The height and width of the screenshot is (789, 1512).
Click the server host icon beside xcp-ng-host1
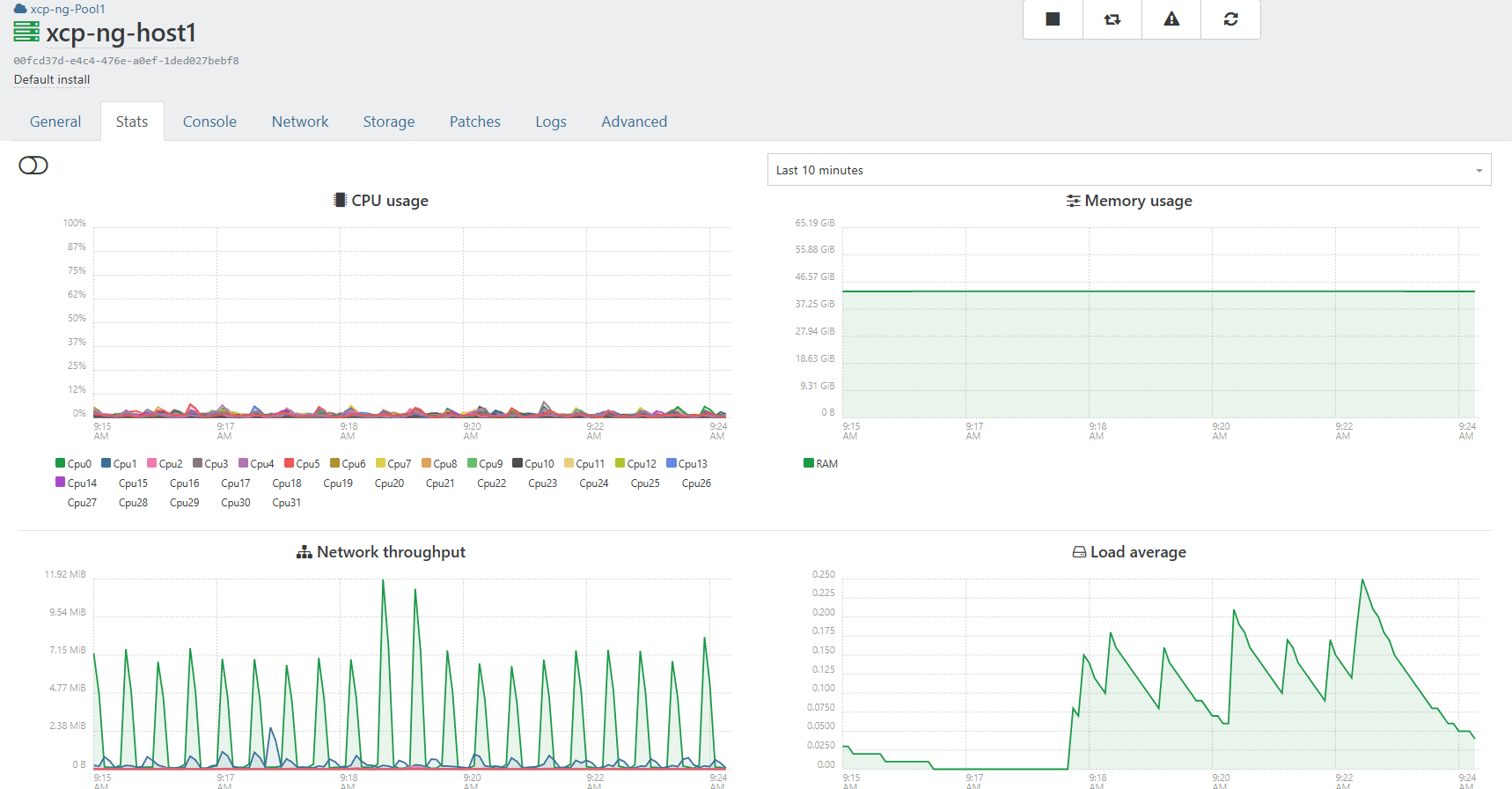[x=26, y=33]
